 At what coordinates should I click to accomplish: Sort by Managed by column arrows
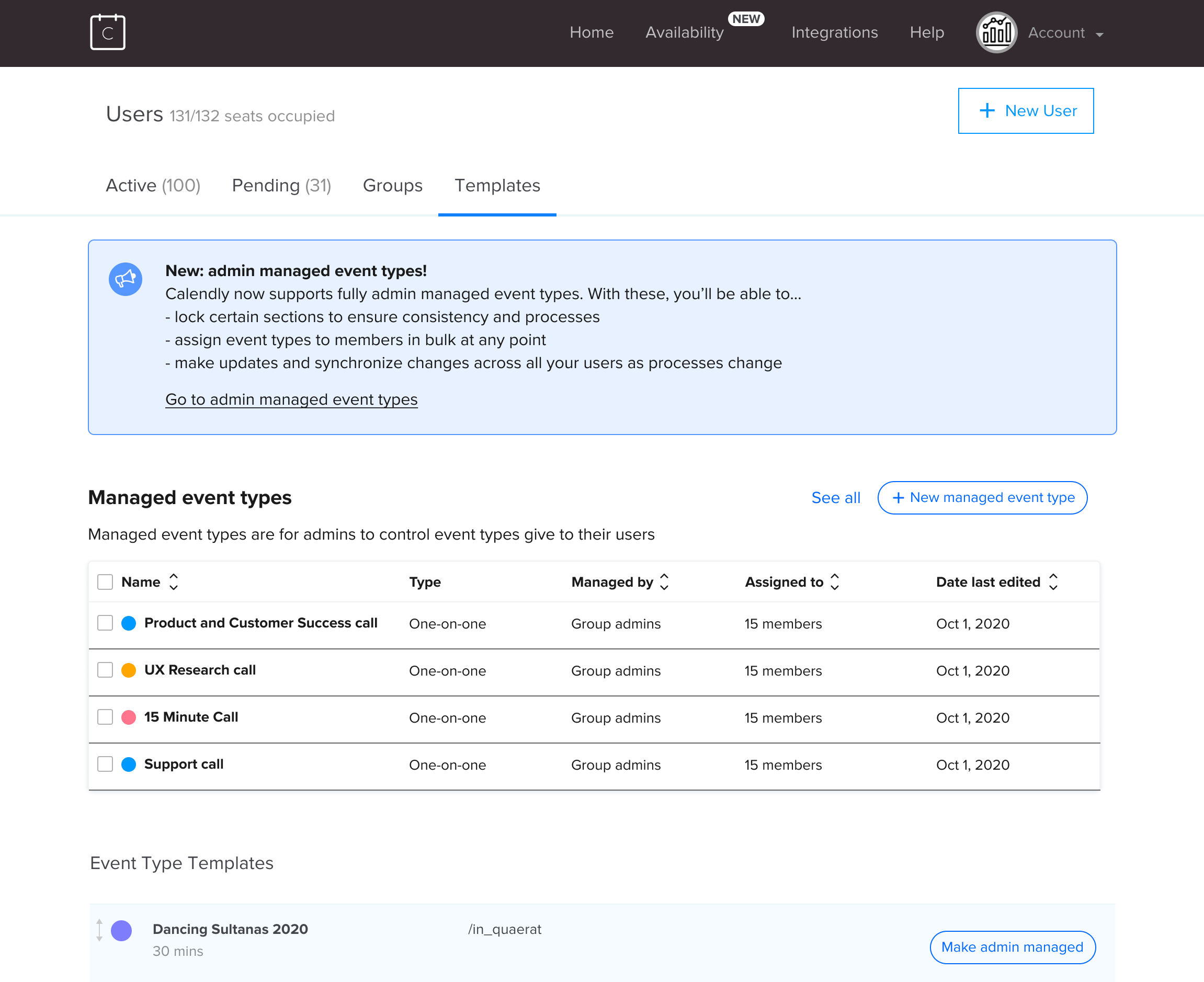664,581
